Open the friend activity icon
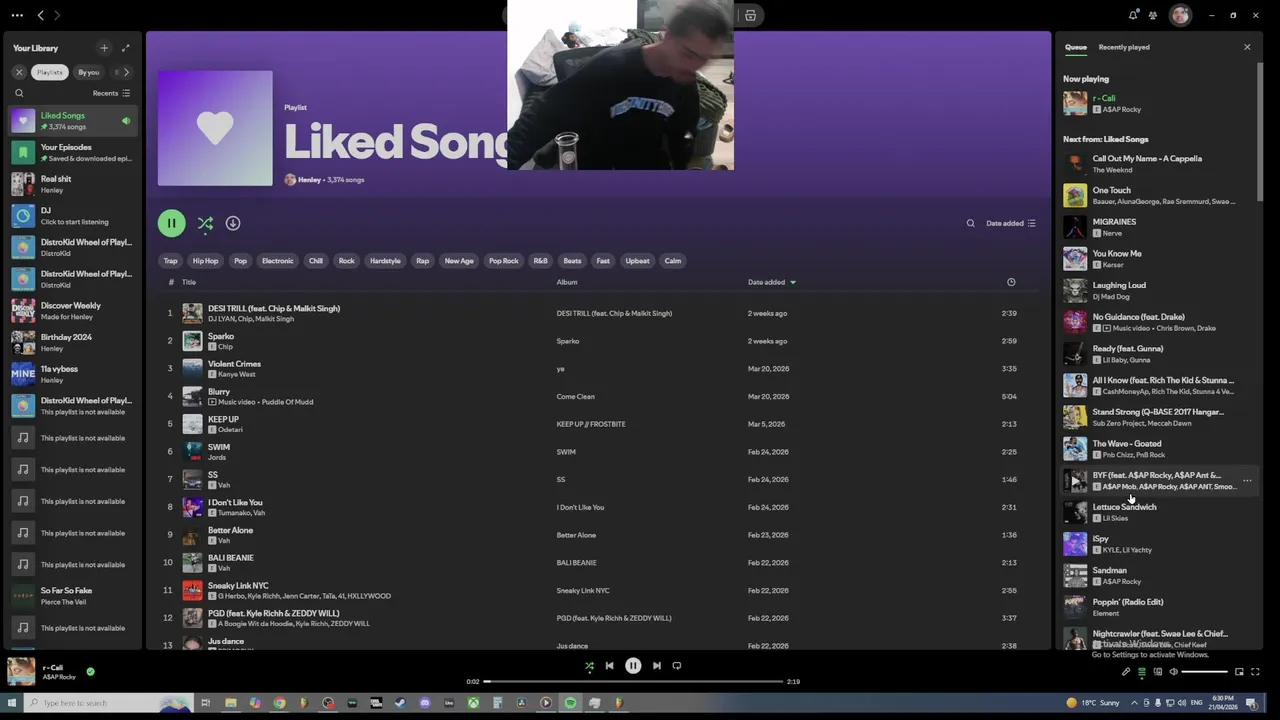This screenshot has width=1280, height=720. pyautogui.click(x=1153, y=15)
